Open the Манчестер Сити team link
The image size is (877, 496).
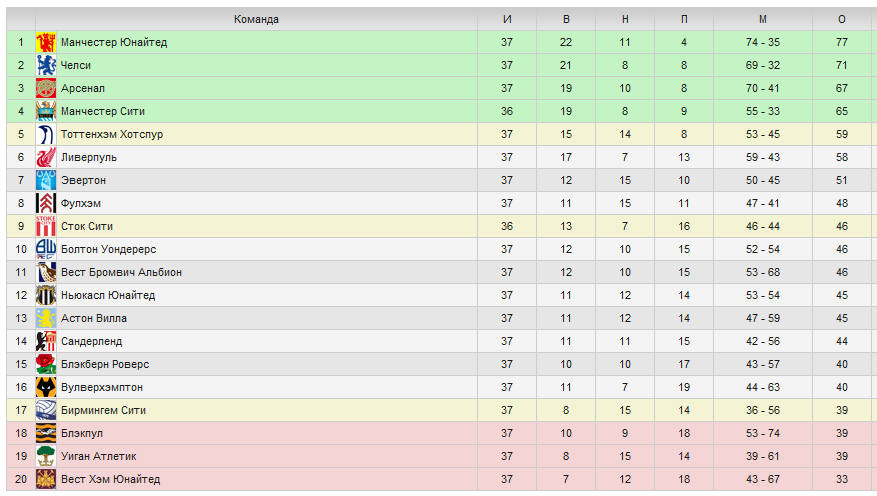[x=103, y=111]
